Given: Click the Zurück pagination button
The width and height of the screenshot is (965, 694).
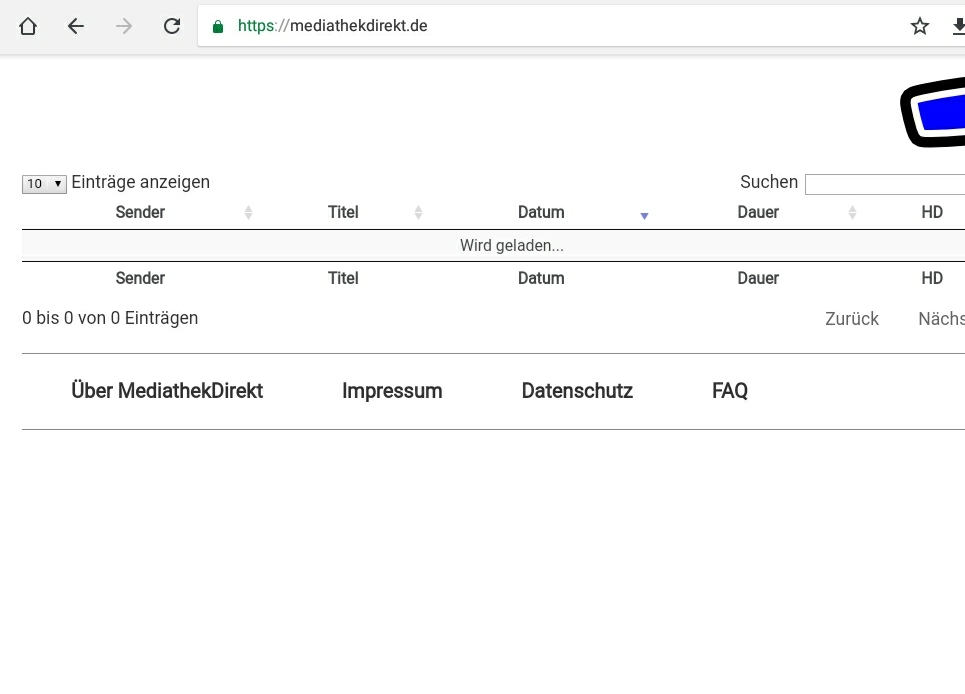Looking at the screenshot, I should (852, 319).
